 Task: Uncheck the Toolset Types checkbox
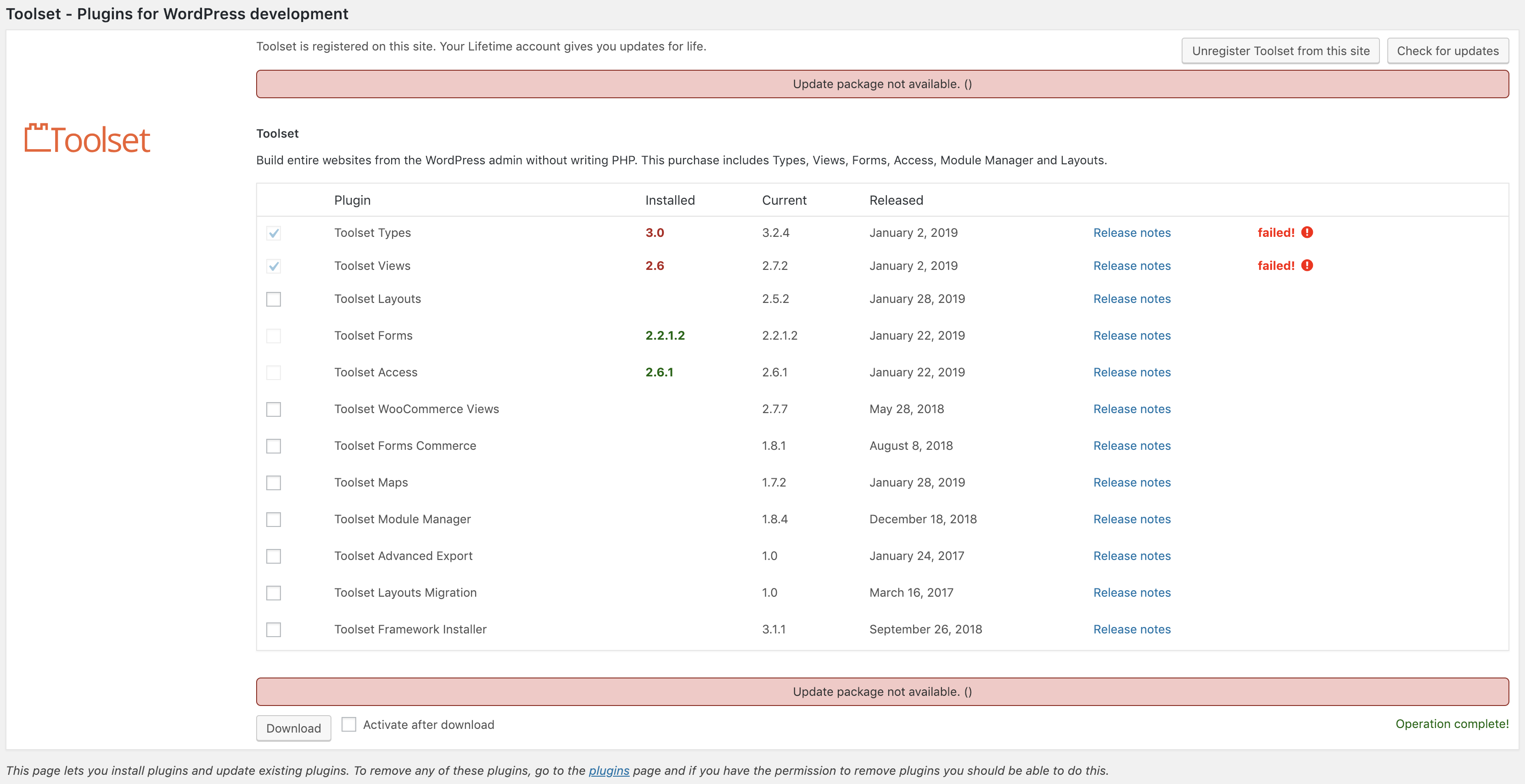pos(274,233)
